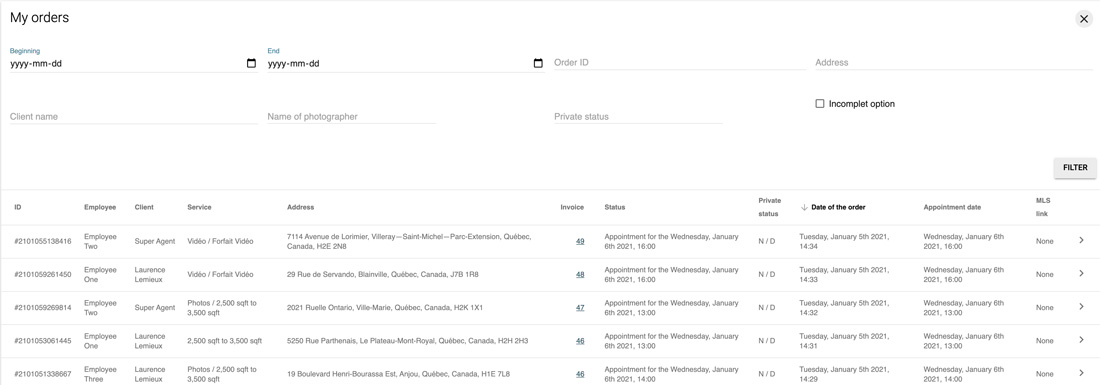The width and height of the screenshot is (1100, 385).
Task: Select the Private status filter field
Action: (638, 116)
